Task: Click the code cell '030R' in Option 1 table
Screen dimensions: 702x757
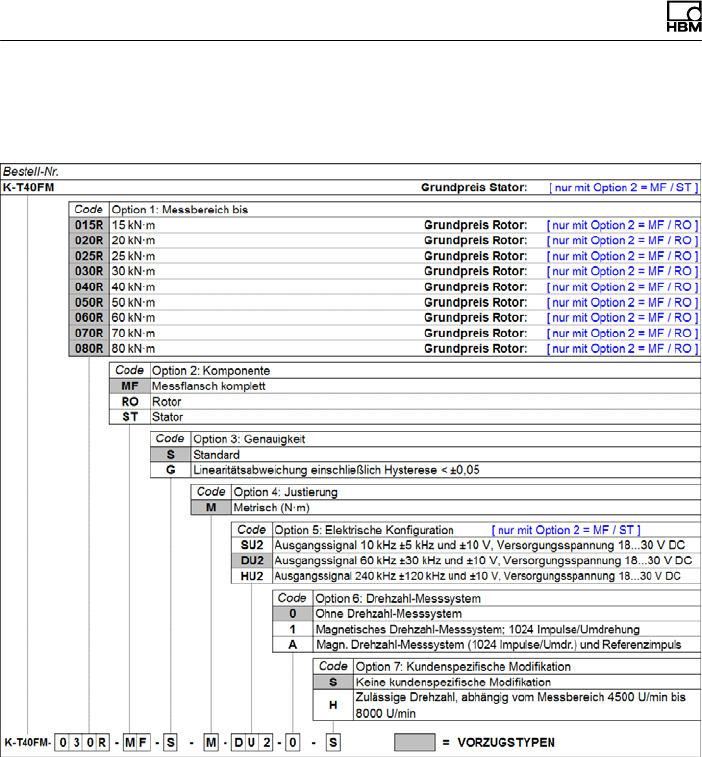Action: coord(89,271)
